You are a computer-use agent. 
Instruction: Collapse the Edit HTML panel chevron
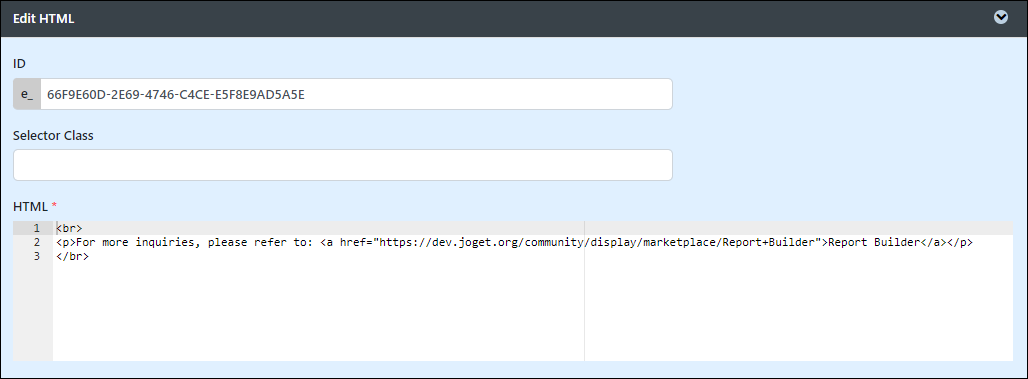(1000, 18)
